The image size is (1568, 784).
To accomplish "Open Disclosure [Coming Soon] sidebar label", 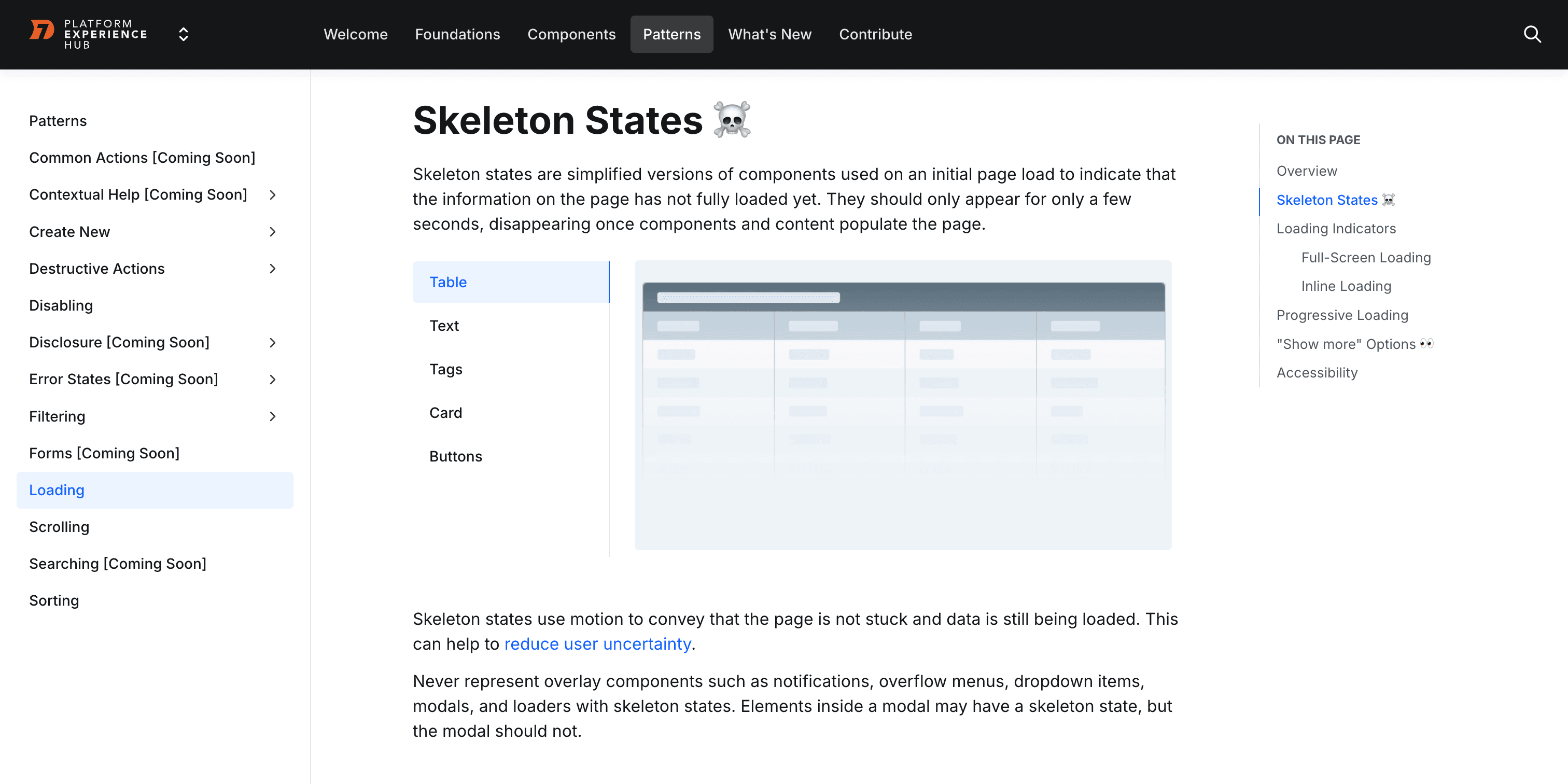I will (x=119, y=343).
